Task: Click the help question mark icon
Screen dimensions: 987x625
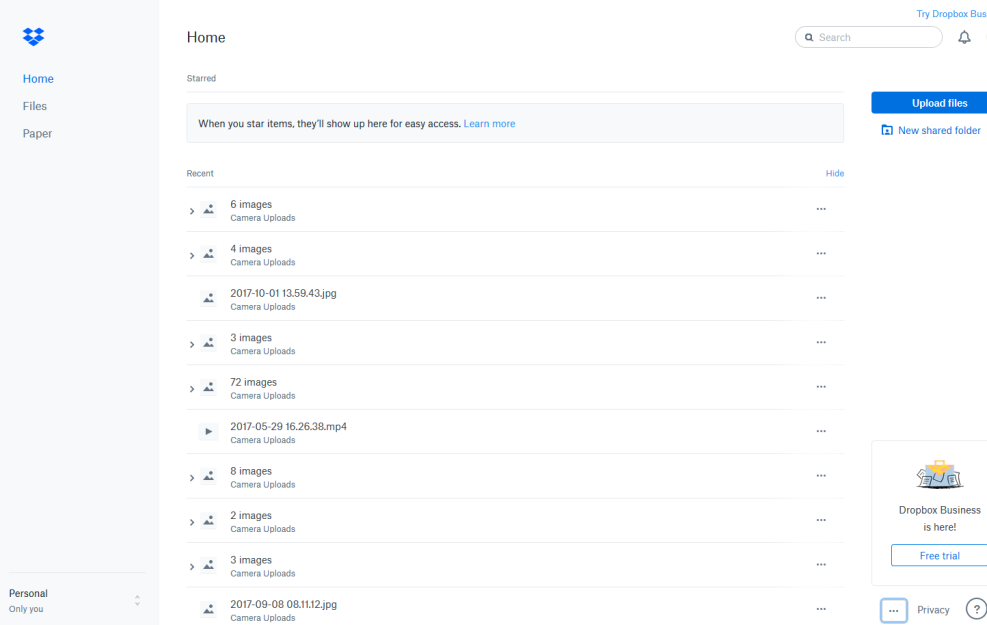Action: [976, 610]
